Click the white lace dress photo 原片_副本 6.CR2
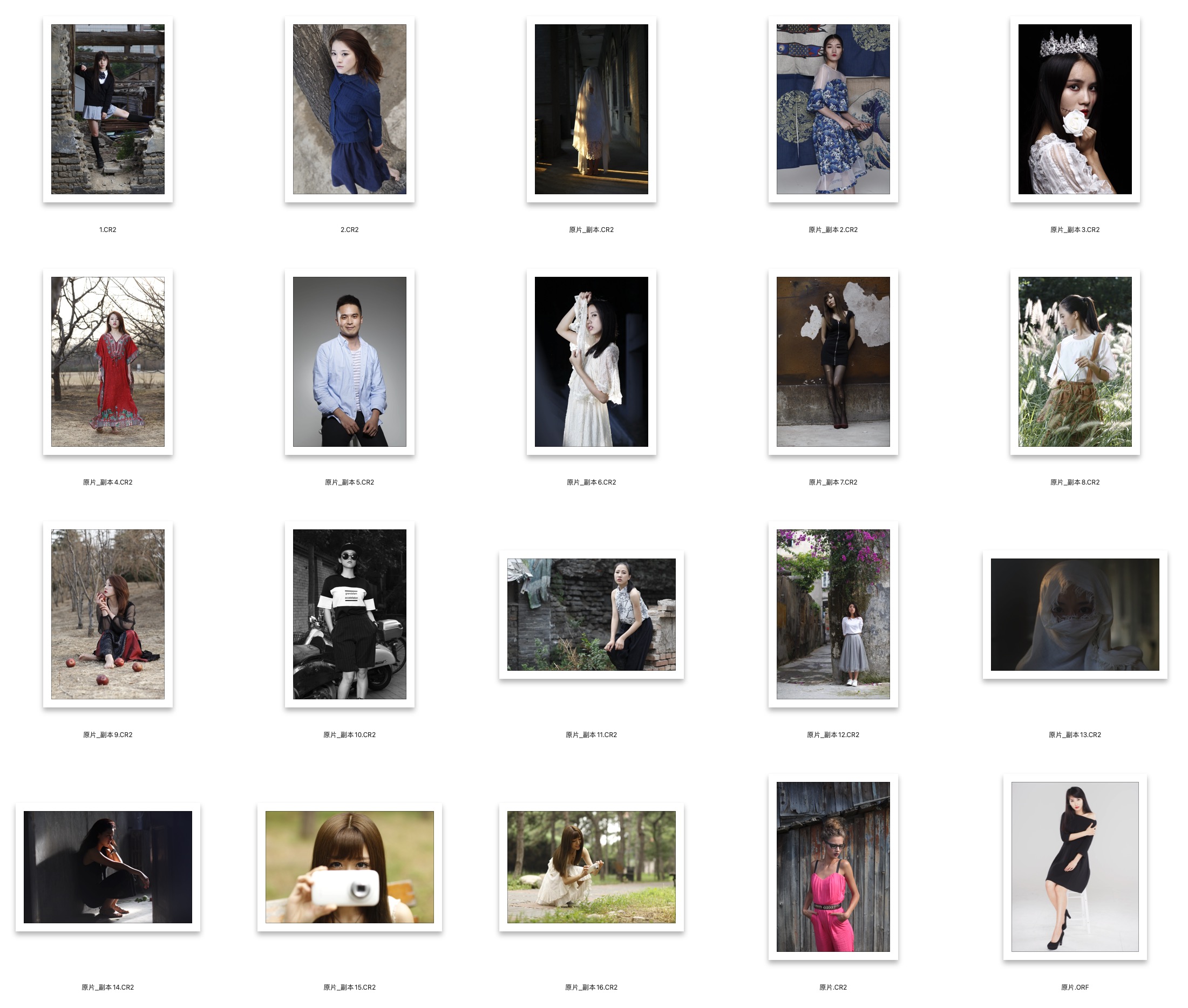 point(591,362)
